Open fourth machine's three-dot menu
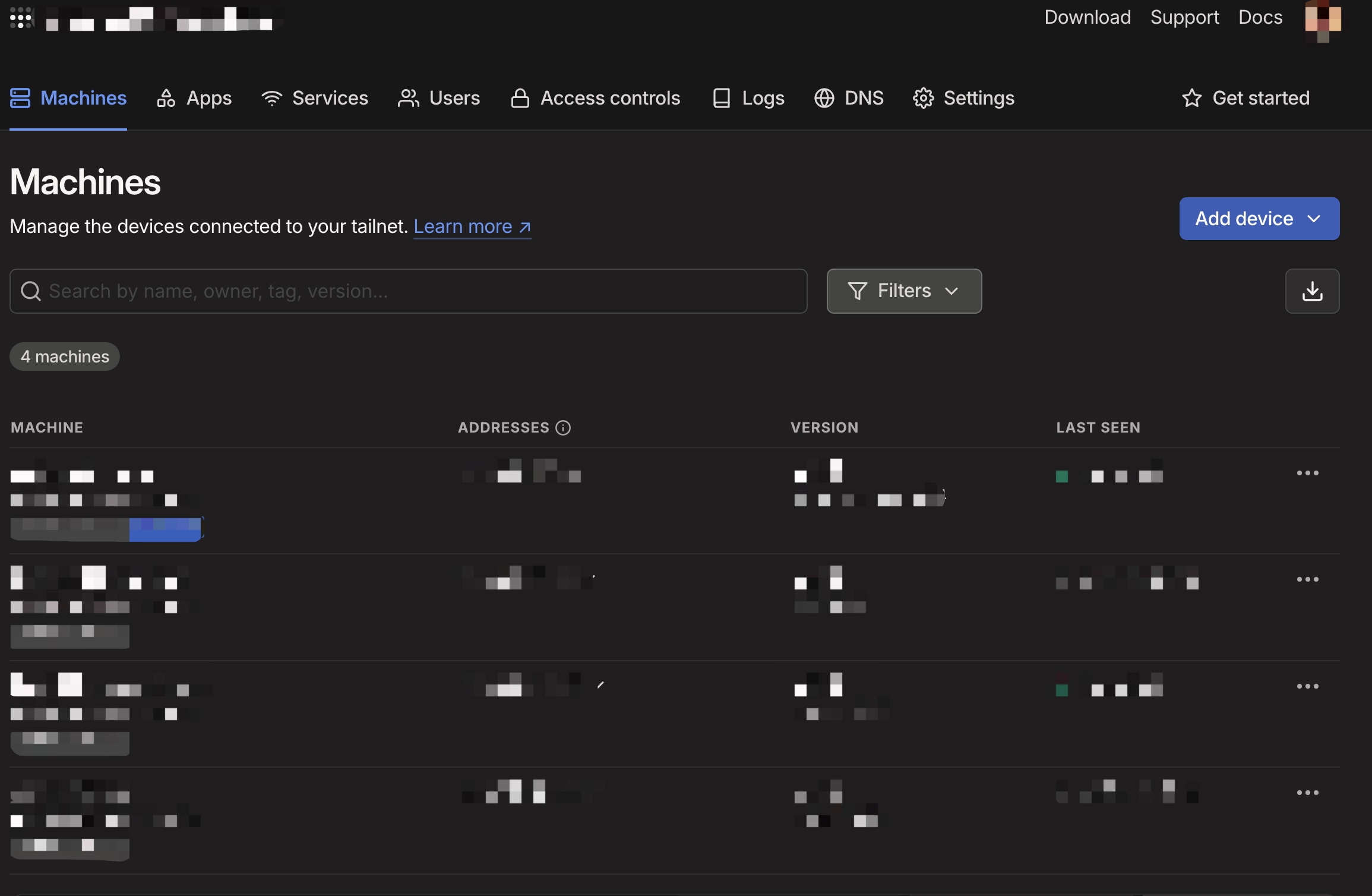The height and width of the screenshot is (896, 1372). tap(1307, 793)
